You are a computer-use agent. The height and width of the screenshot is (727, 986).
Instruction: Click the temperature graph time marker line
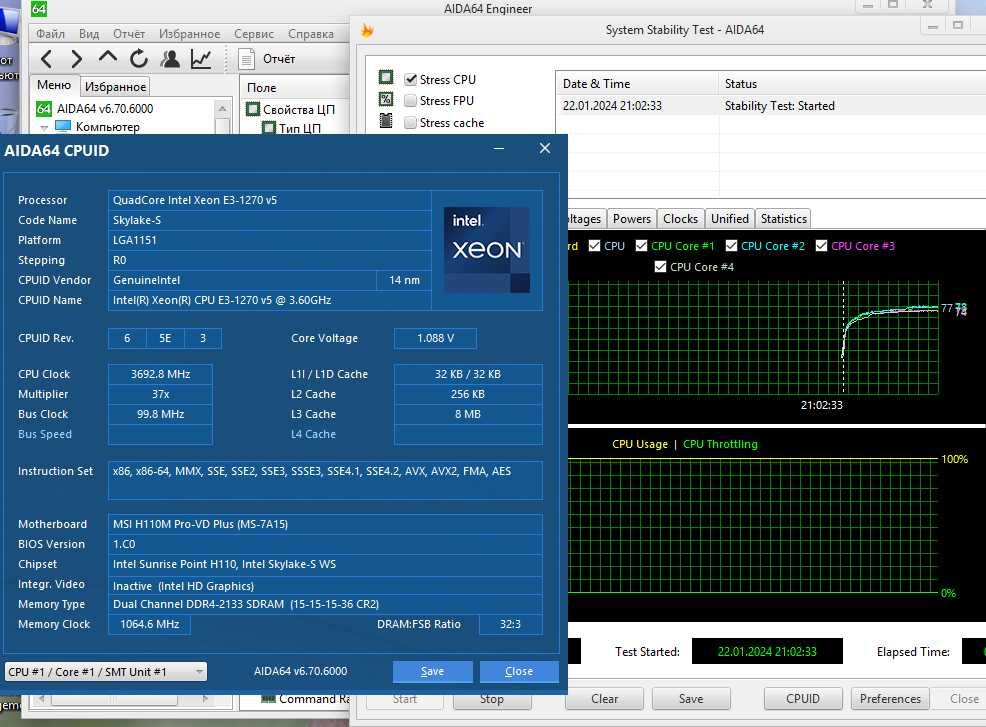(843, 337)
